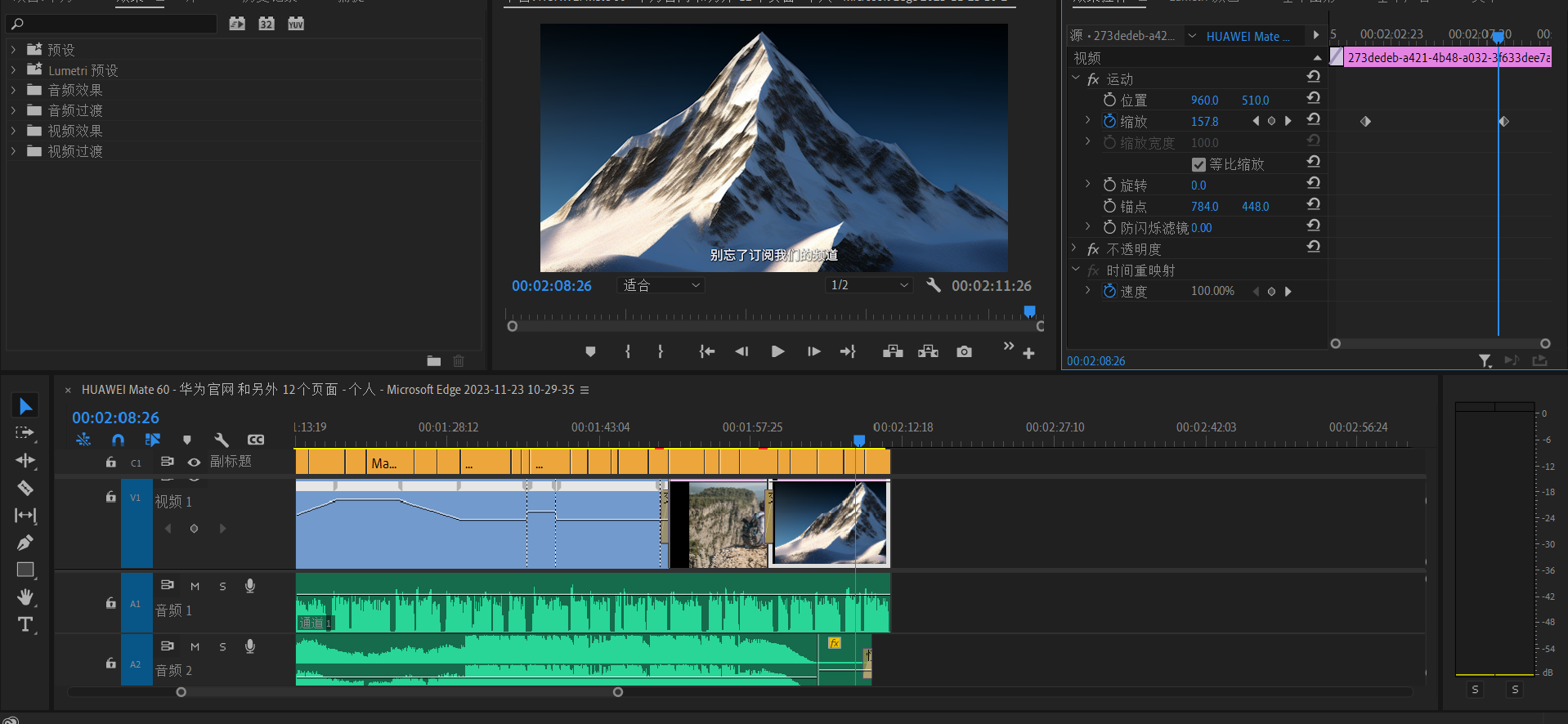
Task: Open the monitor settings wrench icon
Action: [934, 285]
